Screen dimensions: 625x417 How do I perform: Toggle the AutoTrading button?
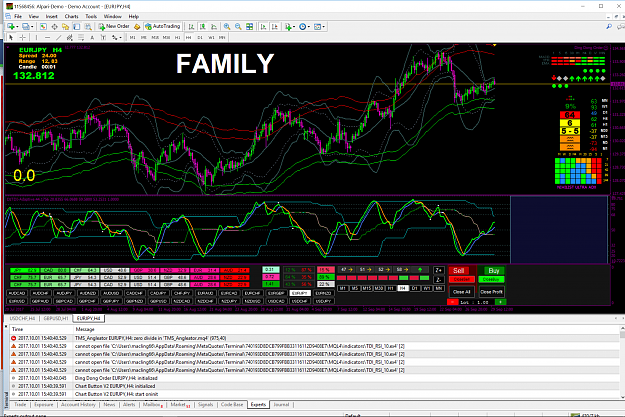[163, 26]
